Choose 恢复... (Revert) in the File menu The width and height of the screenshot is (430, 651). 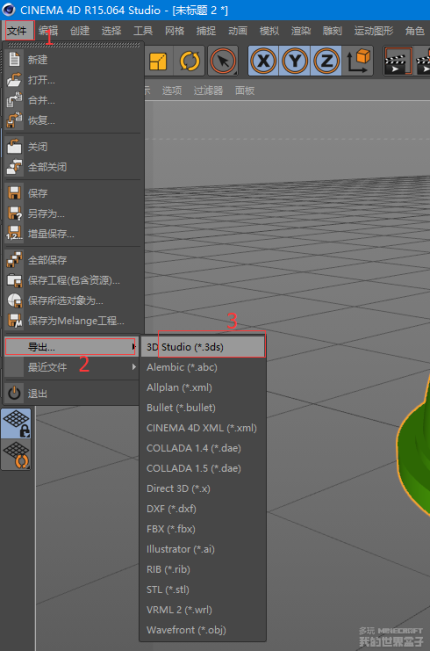click(x=73, y=121)
